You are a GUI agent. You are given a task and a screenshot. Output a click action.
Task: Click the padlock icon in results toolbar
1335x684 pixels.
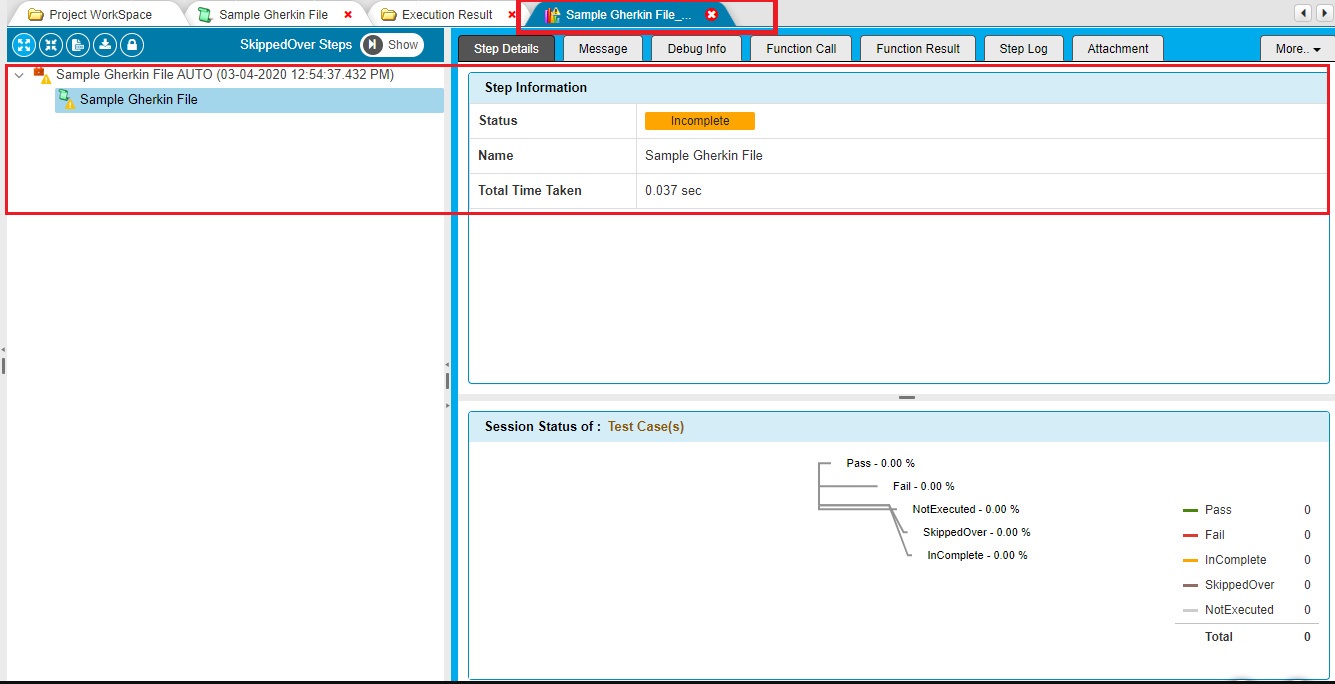click(x=132, y=45)
